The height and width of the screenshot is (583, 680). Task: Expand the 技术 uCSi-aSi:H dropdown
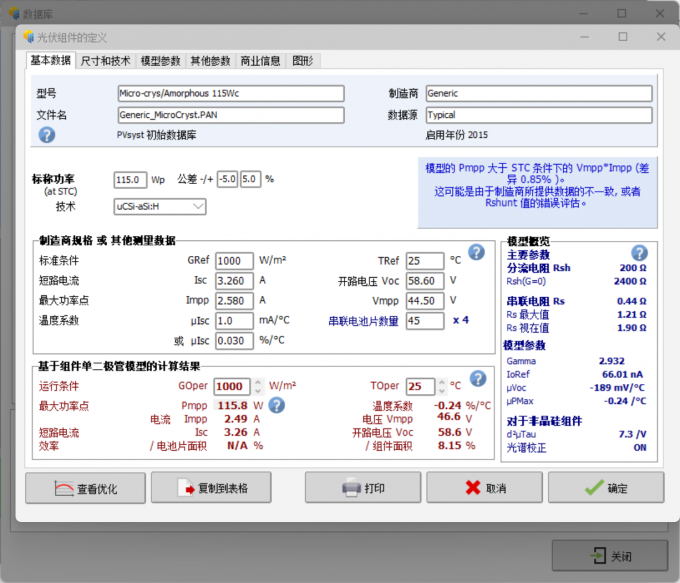tap(198, 206)
